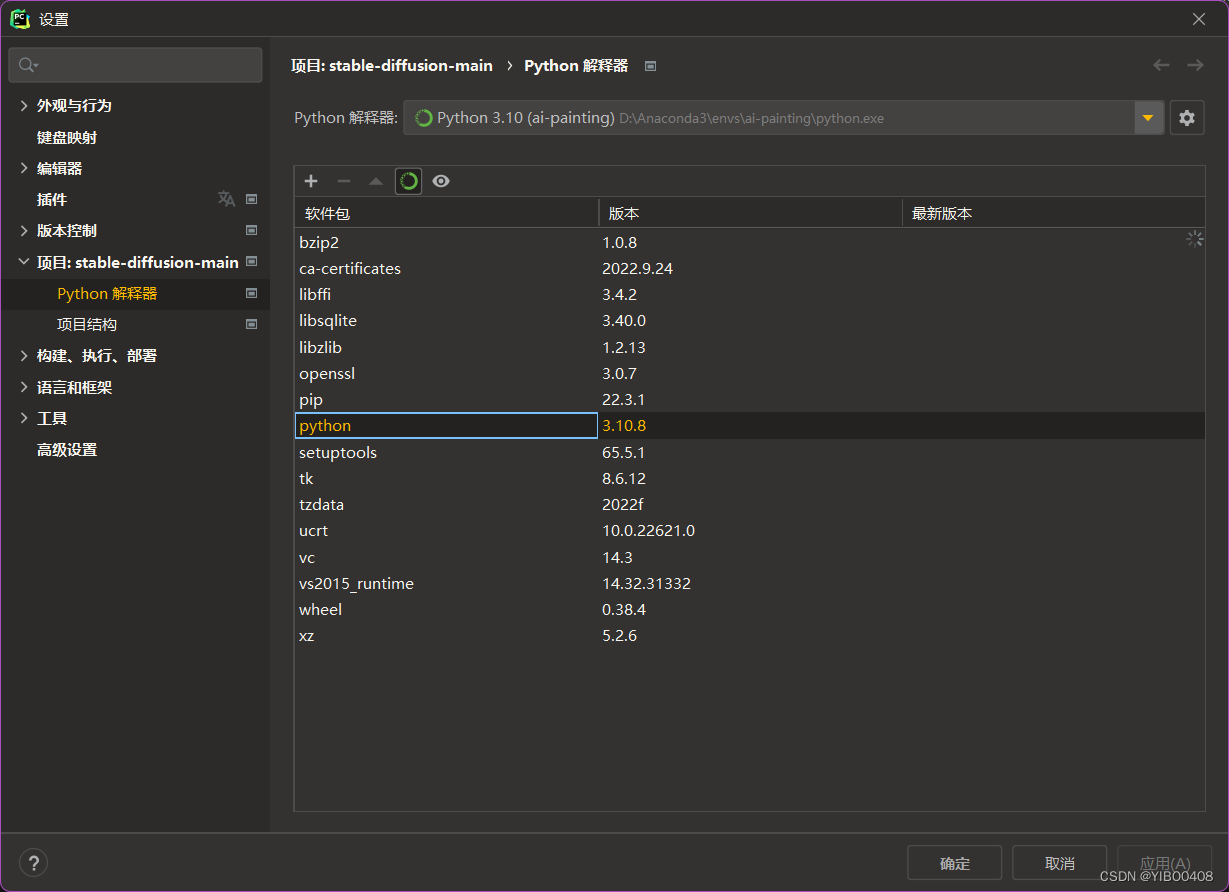
Task: Open the Python 解释器 dropdown arrow
Action: point(1148,118)
